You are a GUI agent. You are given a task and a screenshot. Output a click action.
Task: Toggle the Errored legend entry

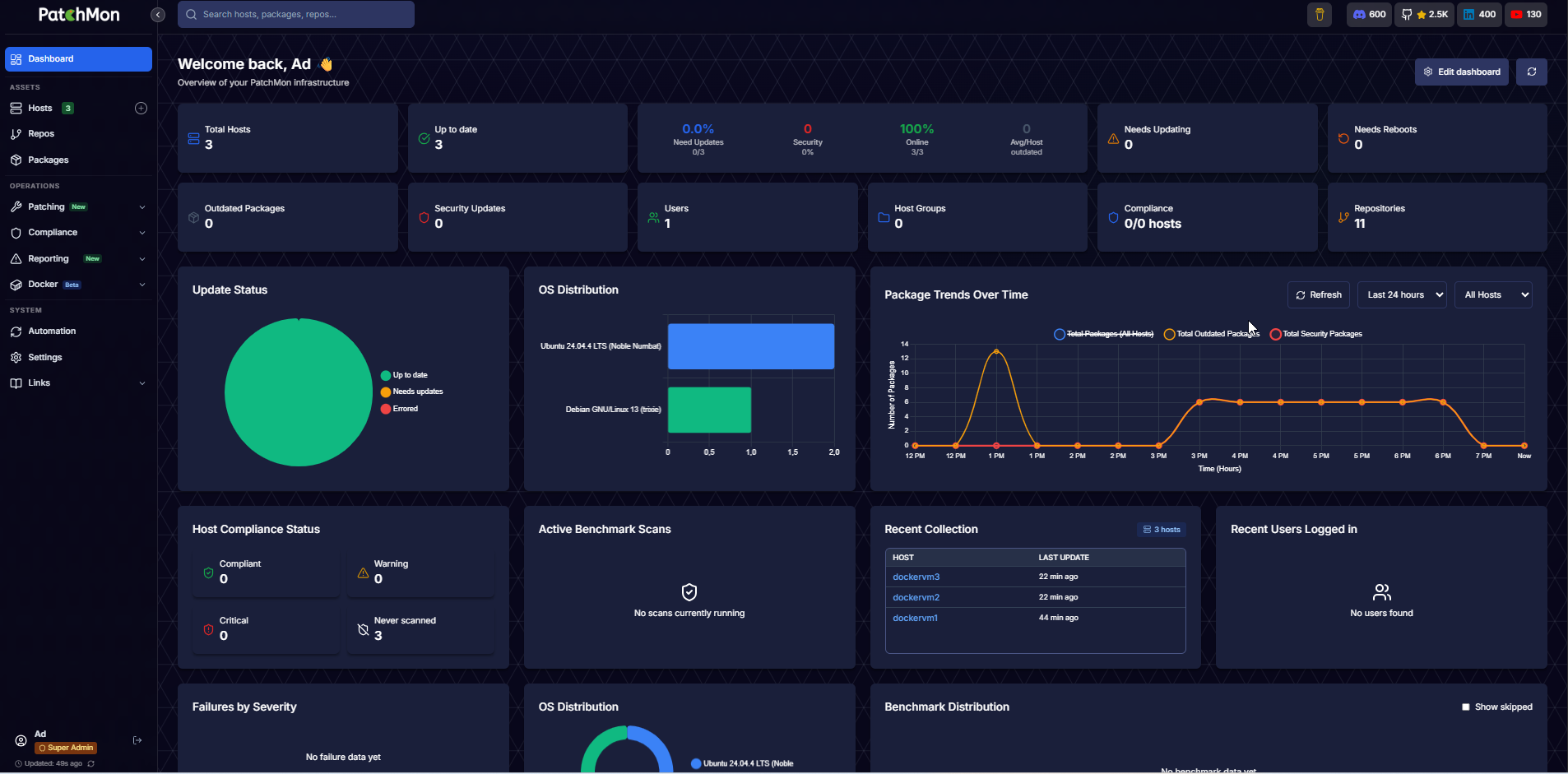[399, 409]
